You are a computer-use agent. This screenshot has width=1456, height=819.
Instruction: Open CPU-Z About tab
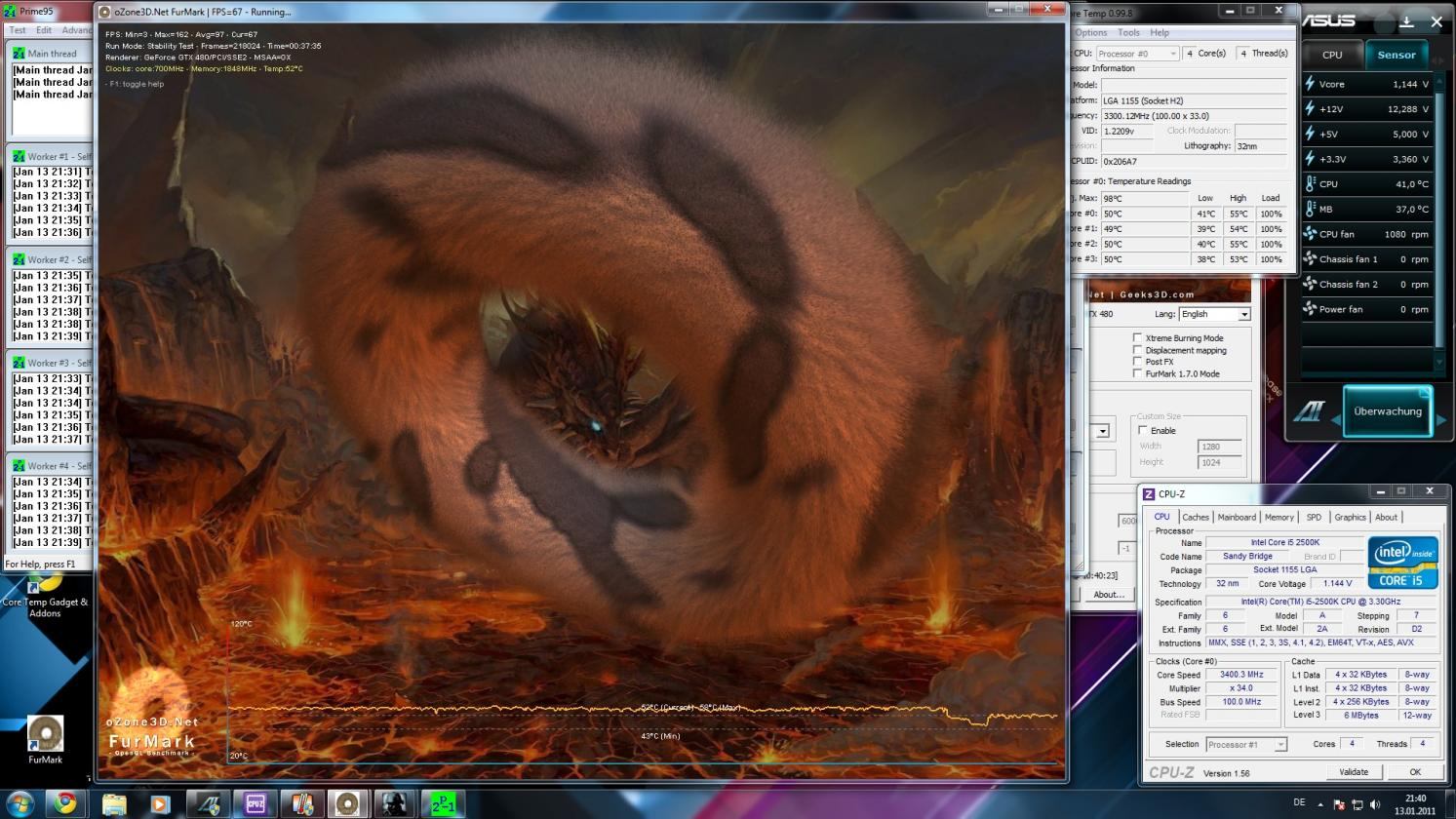[x=1386, y=517]
